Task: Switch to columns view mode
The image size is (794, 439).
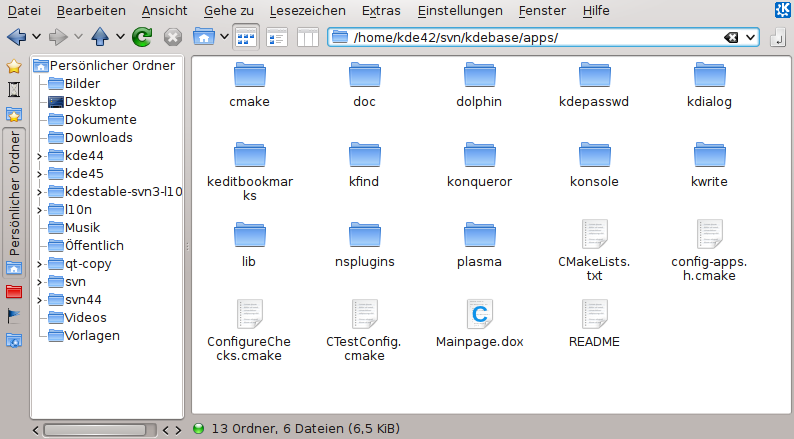Action: click(308, 38)
